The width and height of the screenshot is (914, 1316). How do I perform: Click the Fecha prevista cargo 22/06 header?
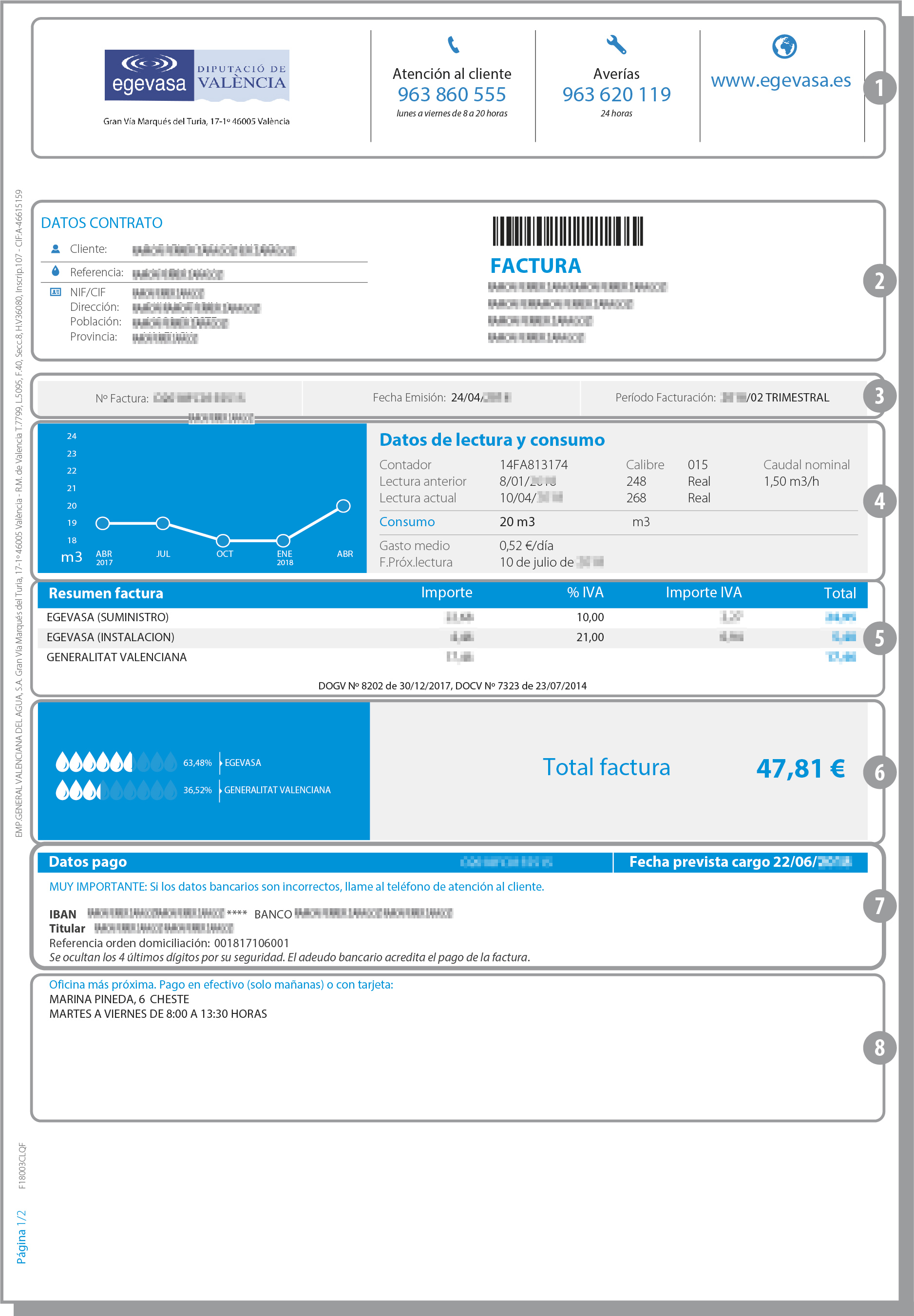[740, 862]
